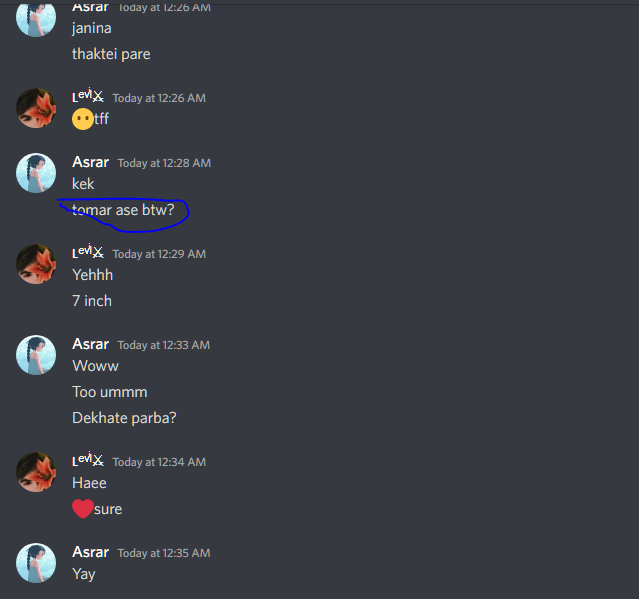Click the '7 inch' message
This screenshot has height=599, width=639.
click(92, 301)
